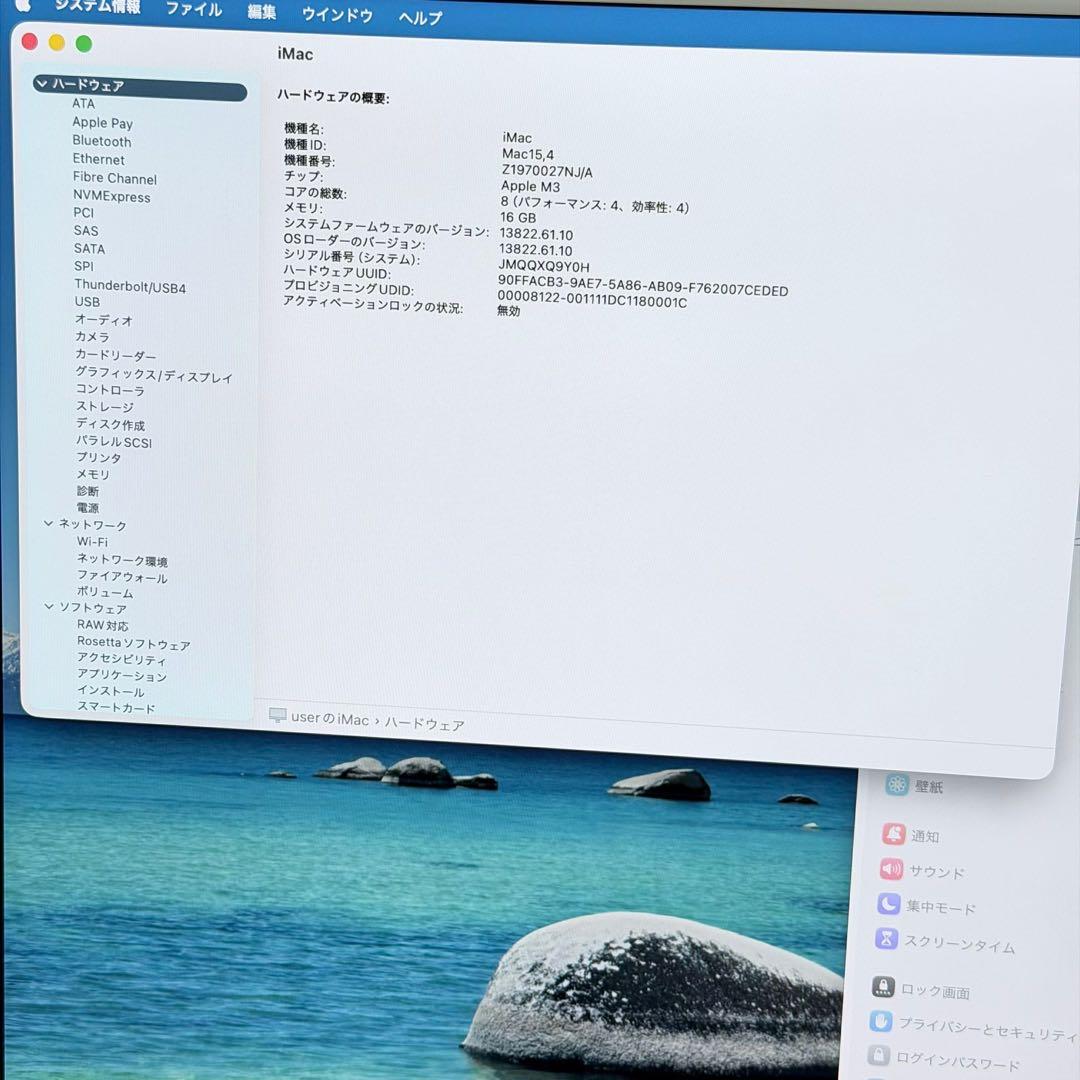
Task: Select インストール in the sidebar
Action: (110, 691)
